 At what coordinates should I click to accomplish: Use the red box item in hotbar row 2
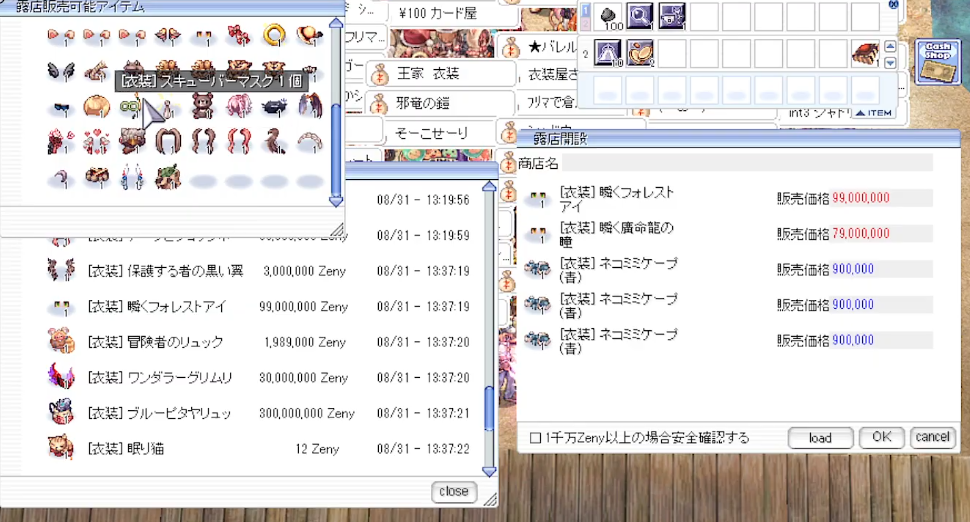click(x=865, y=54)
